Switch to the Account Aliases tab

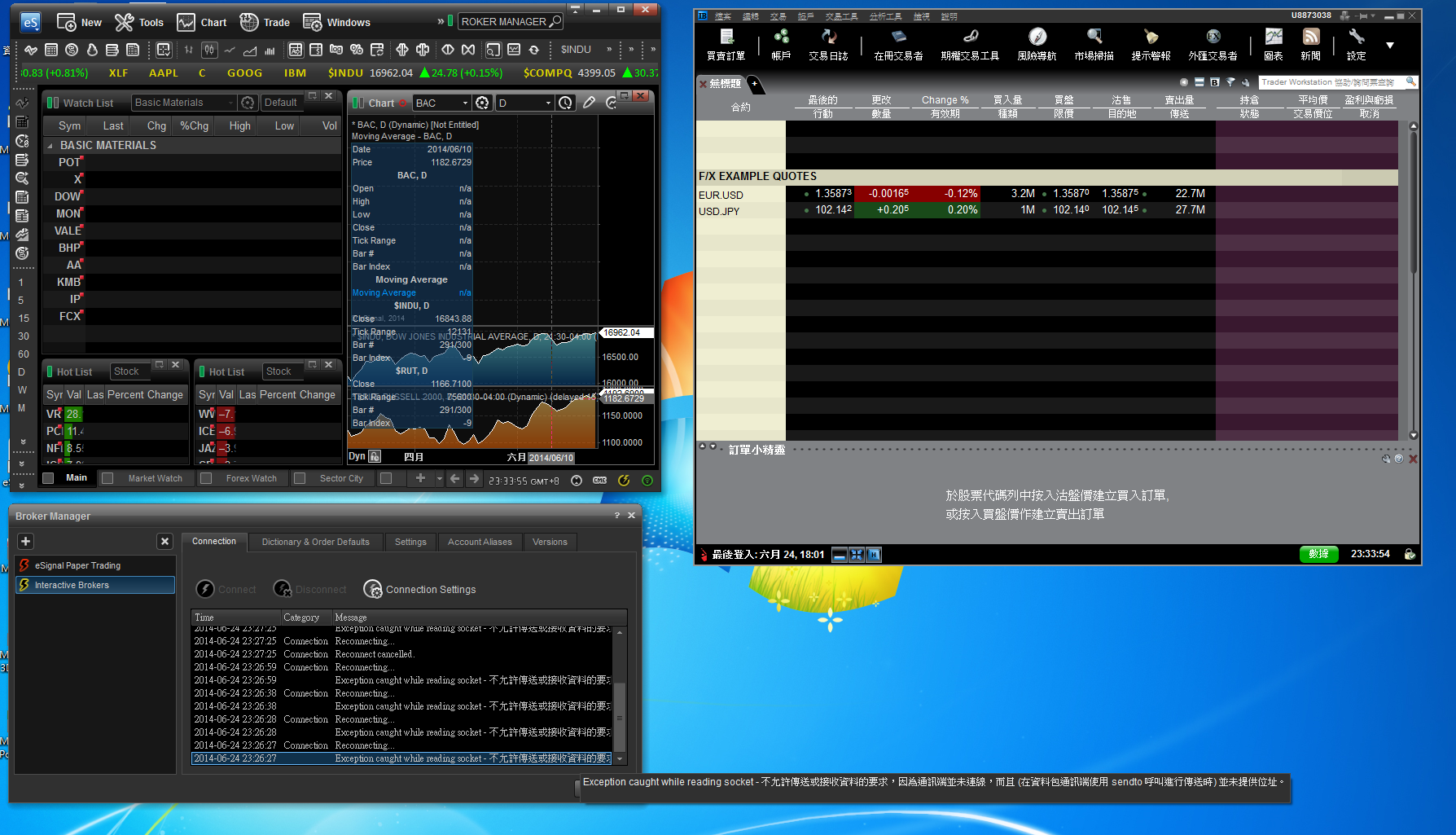tap(480, 542)
